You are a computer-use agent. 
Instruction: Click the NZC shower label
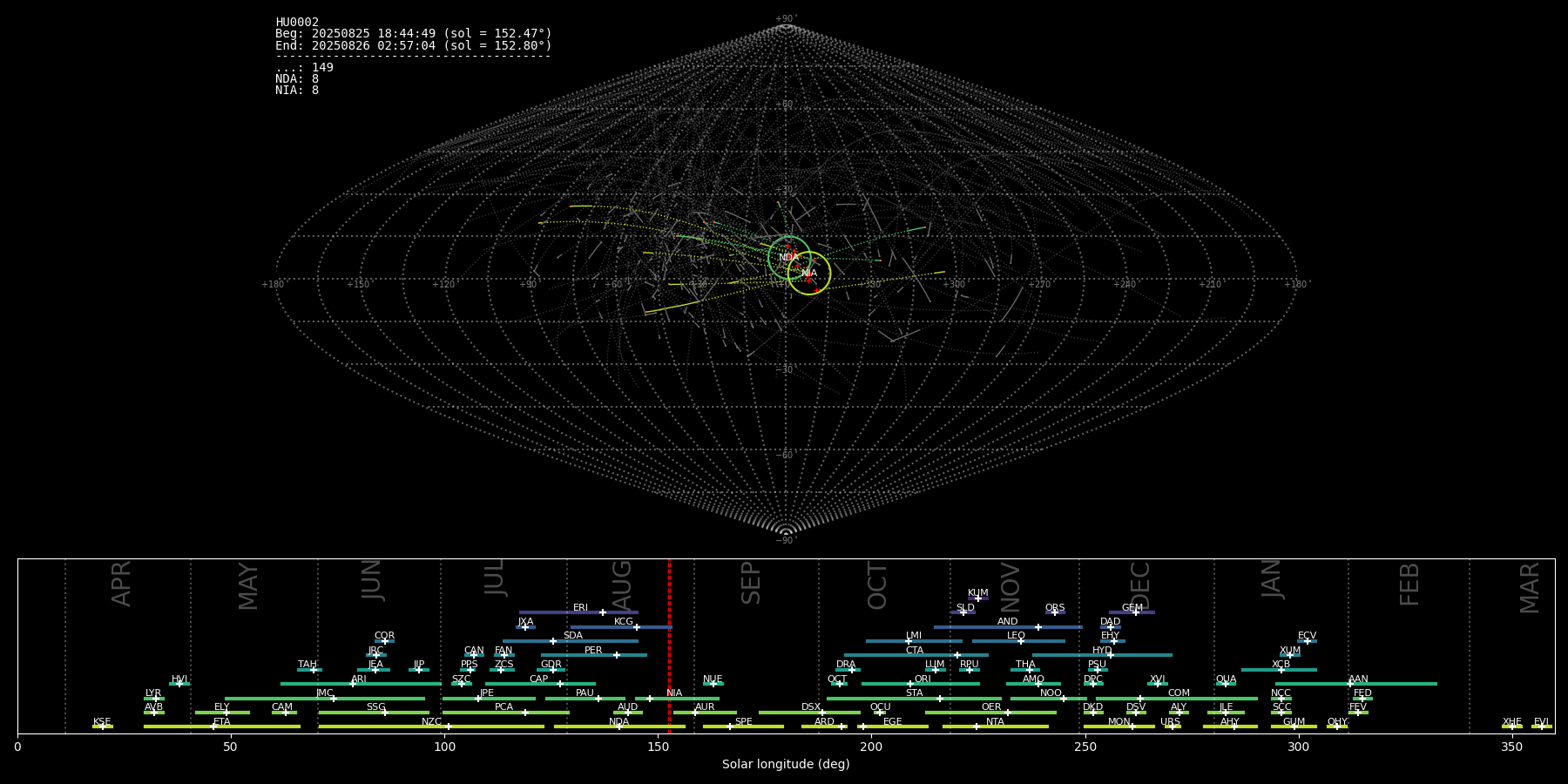(x=431, y=722)
